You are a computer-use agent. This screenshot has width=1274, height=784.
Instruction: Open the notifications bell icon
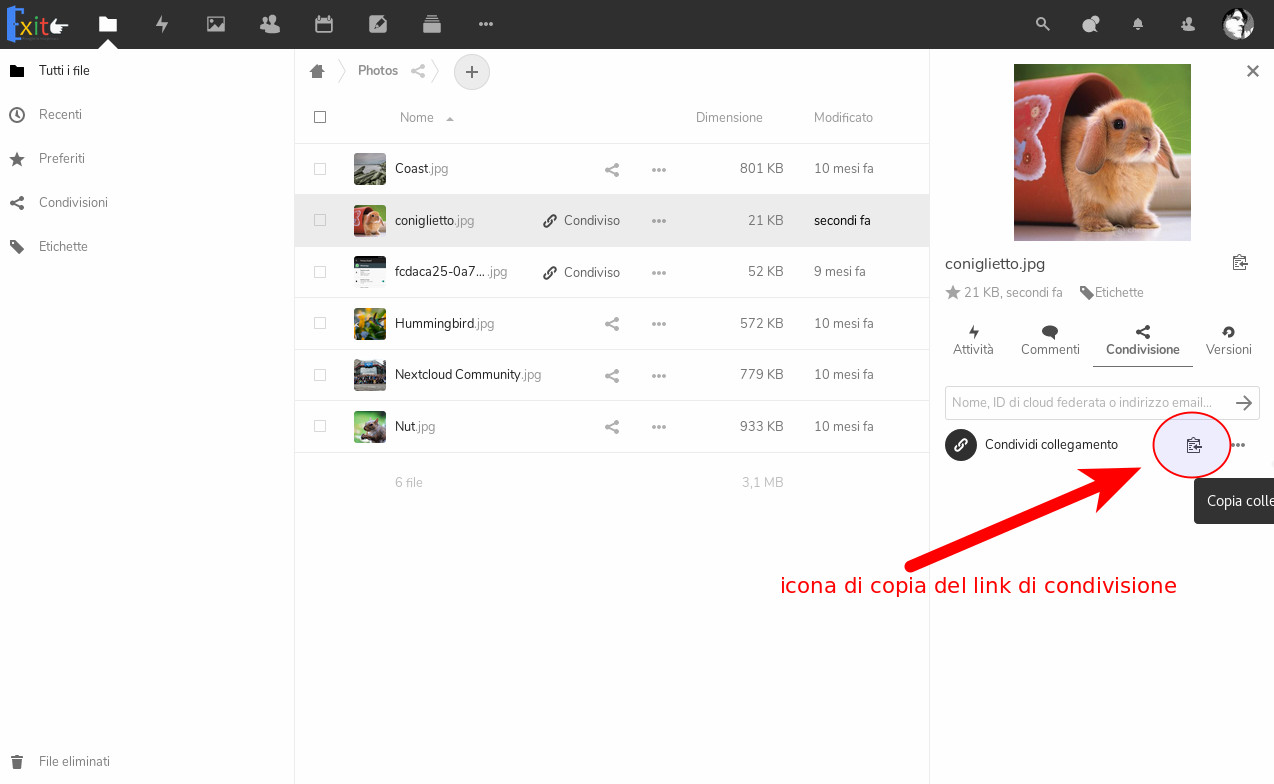(1138, 24)
